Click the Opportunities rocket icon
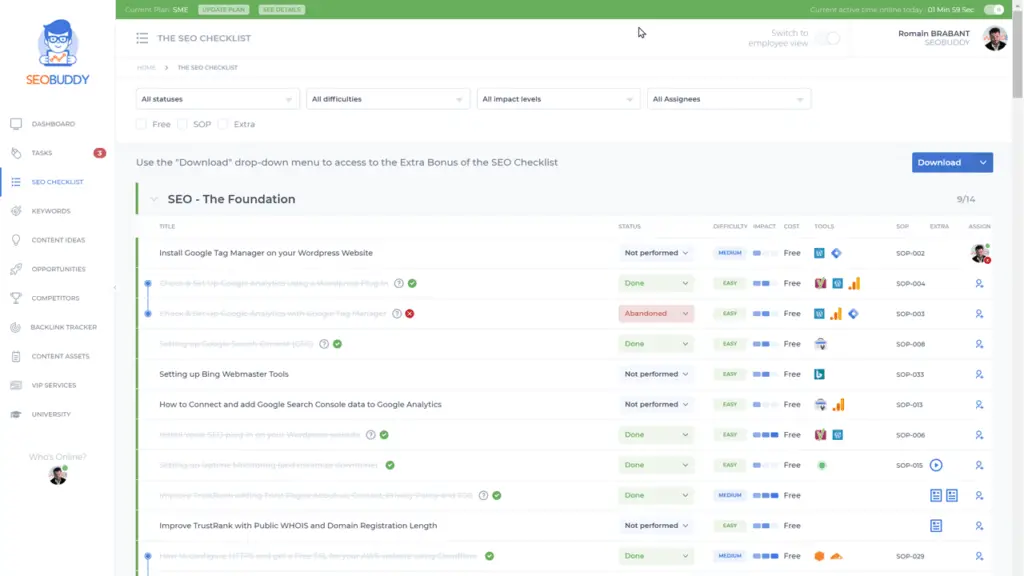This screenshot has width=1024, height=576. click(x=17, y=269)
